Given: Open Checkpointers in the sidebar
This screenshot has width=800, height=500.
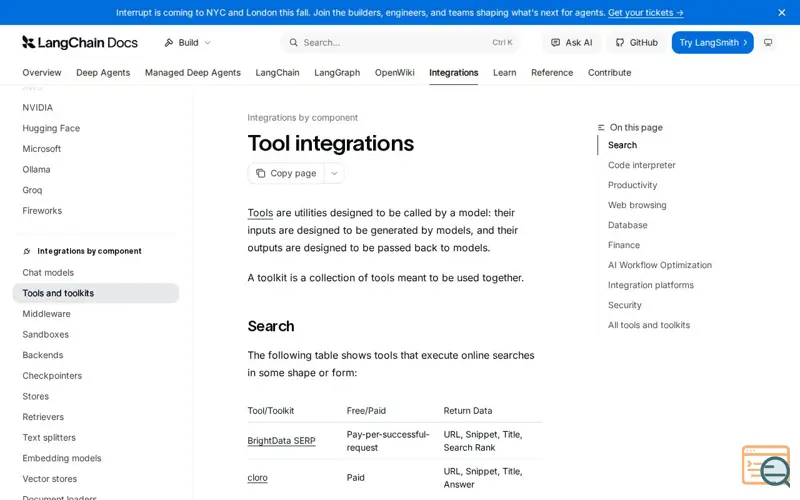Looking at the screenshot, I should 52,376.
